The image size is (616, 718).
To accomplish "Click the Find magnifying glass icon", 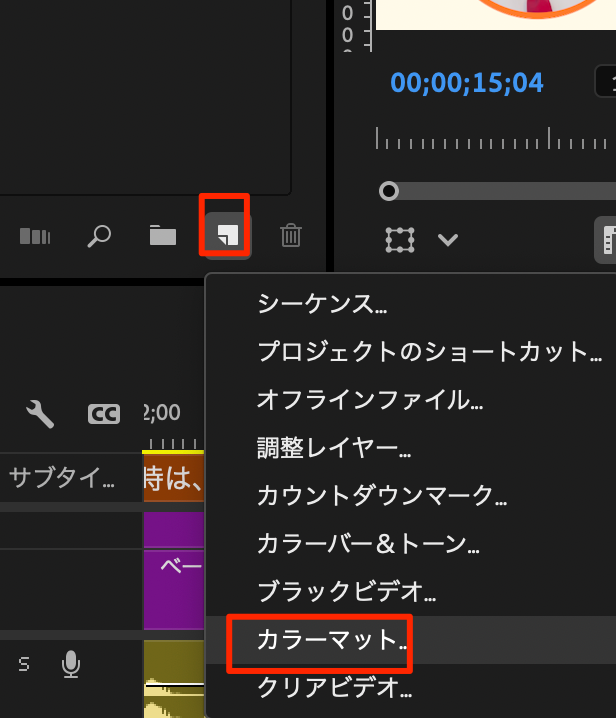I will (x=99, y=236).
